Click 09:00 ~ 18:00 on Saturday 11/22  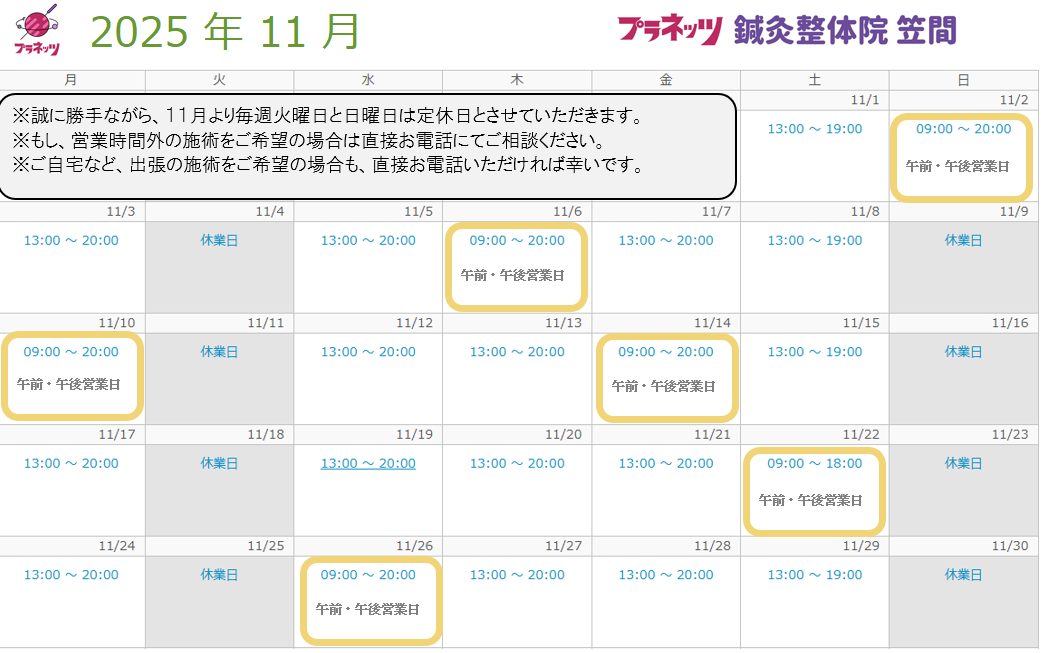pos(814,464)
